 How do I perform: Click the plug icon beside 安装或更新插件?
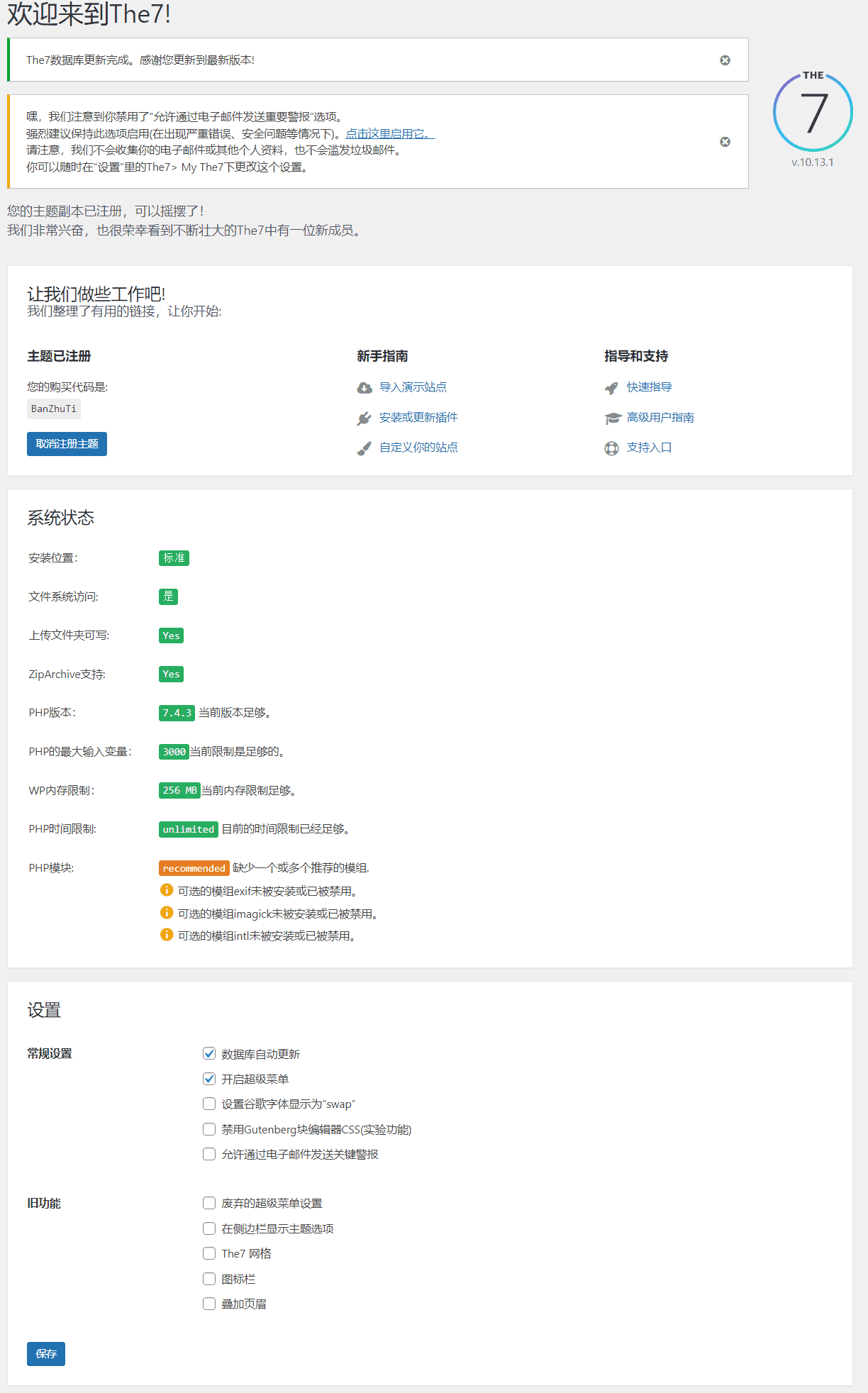tap(365, 418)
